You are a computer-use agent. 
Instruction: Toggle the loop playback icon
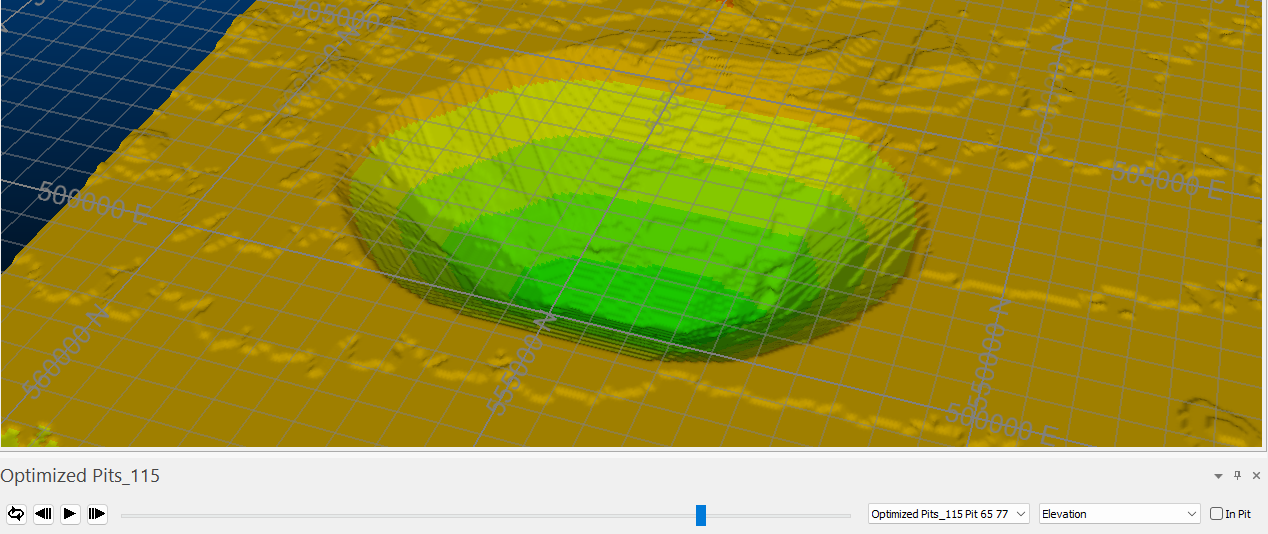[16, 514]
